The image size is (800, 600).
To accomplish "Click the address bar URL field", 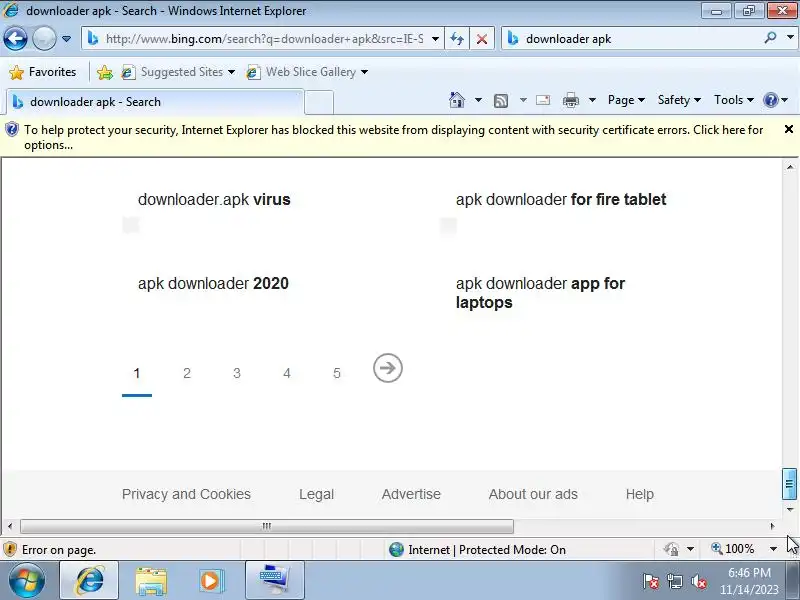I will point(264,39).
